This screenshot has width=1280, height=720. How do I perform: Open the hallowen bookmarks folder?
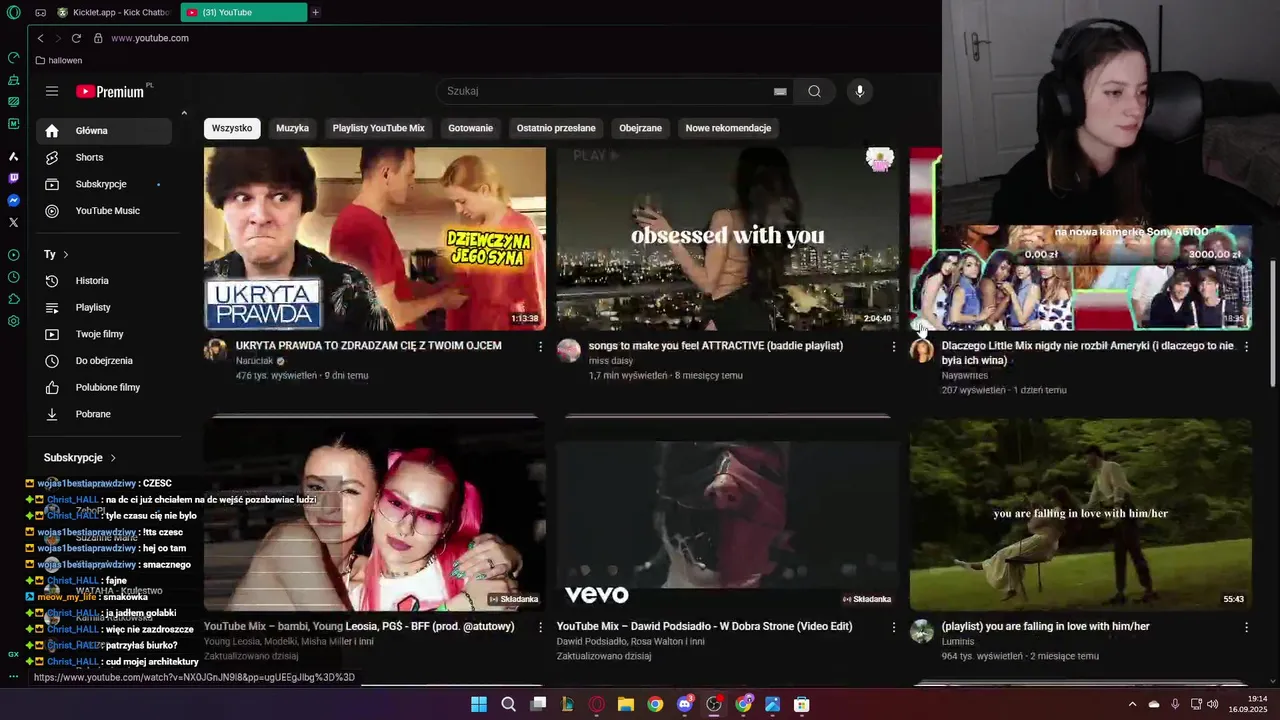(59, 60)
